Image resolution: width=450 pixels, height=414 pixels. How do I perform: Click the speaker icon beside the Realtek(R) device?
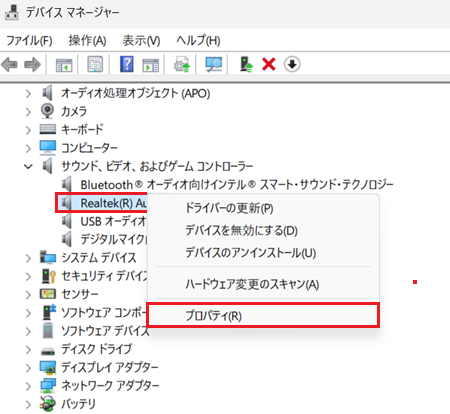coord(67,202)
